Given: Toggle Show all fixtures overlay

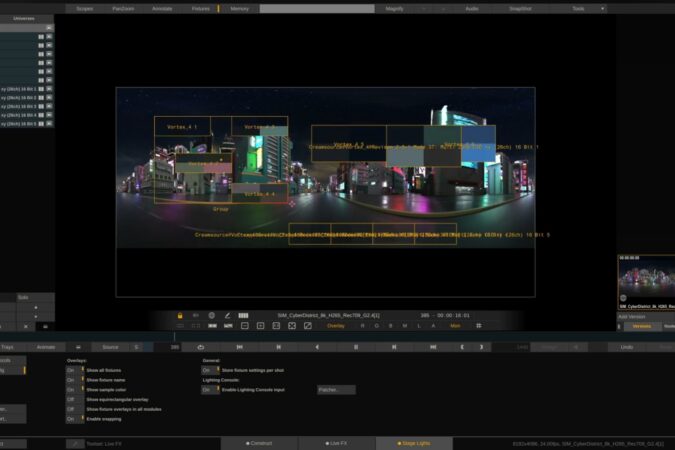Looking at the screenshot, I should coord(72,370).
